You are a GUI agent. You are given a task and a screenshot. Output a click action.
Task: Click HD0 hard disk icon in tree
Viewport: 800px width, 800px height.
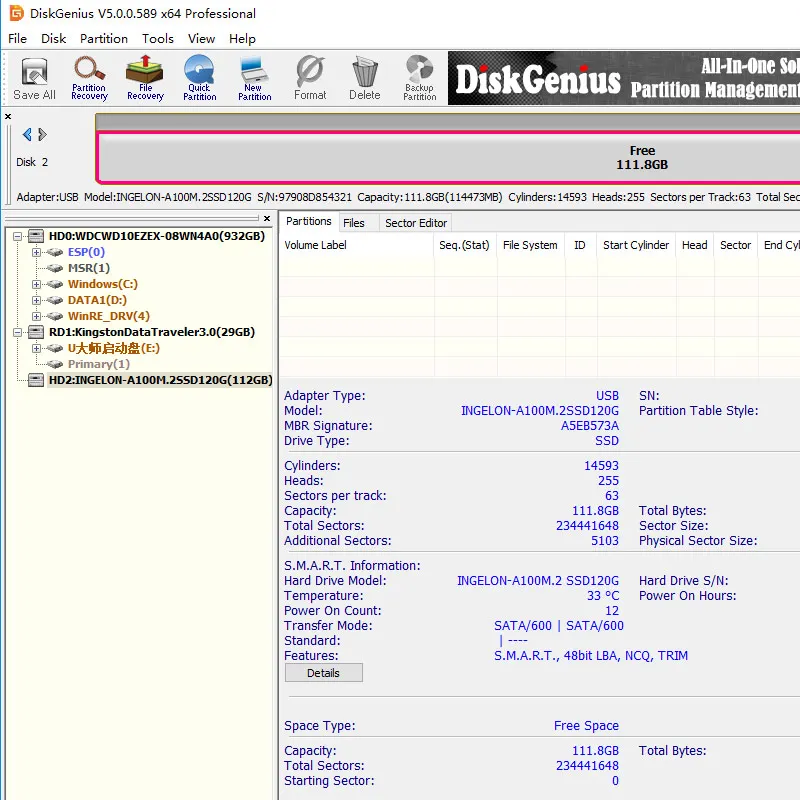(x=36, y=236)
